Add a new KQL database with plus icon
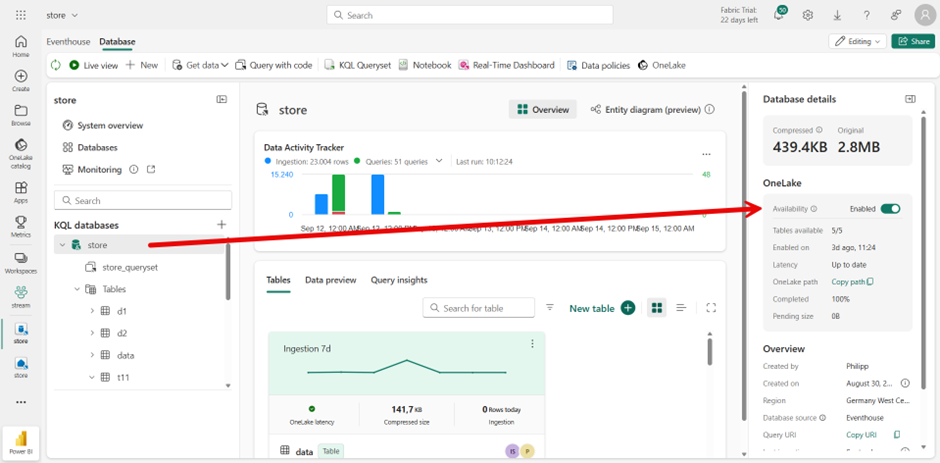The image size is (940, 463). tap(222, 225)
